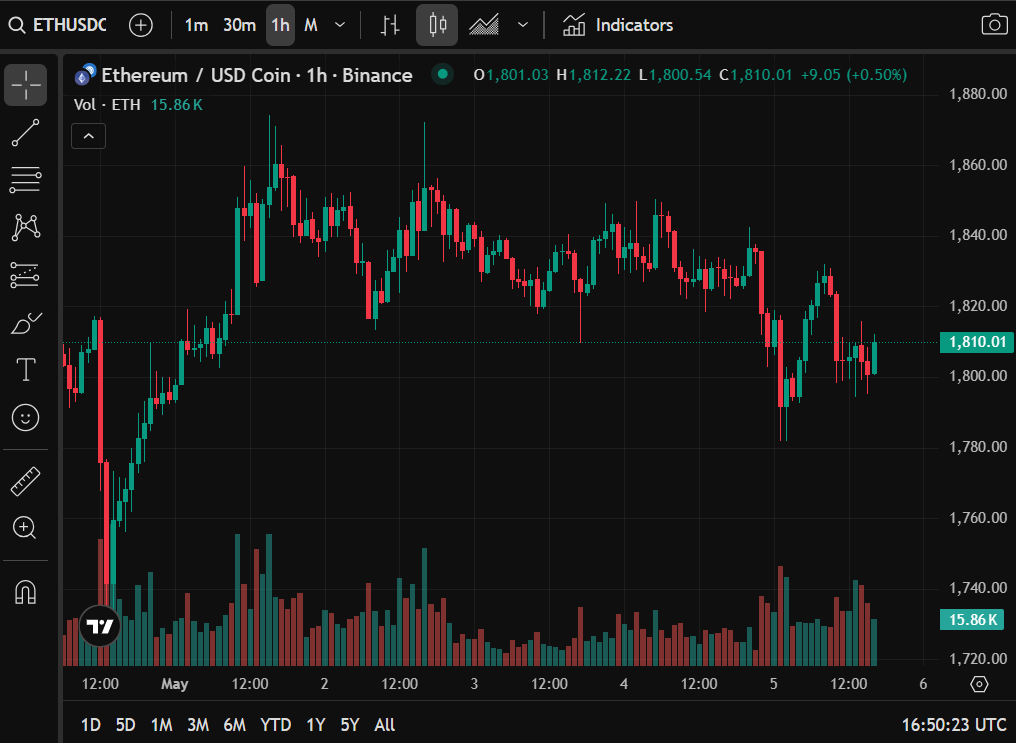Set the date range to 1D
This screenshot has width=1016, height=743.
pyautogui.click(x=91, y=724)
